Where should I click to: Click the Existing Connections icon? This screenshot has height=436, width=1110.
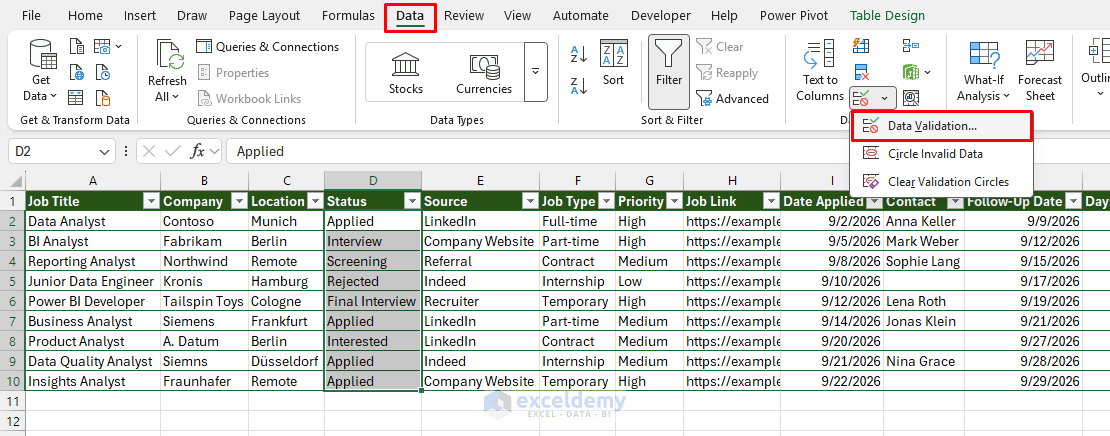(103, 97)
